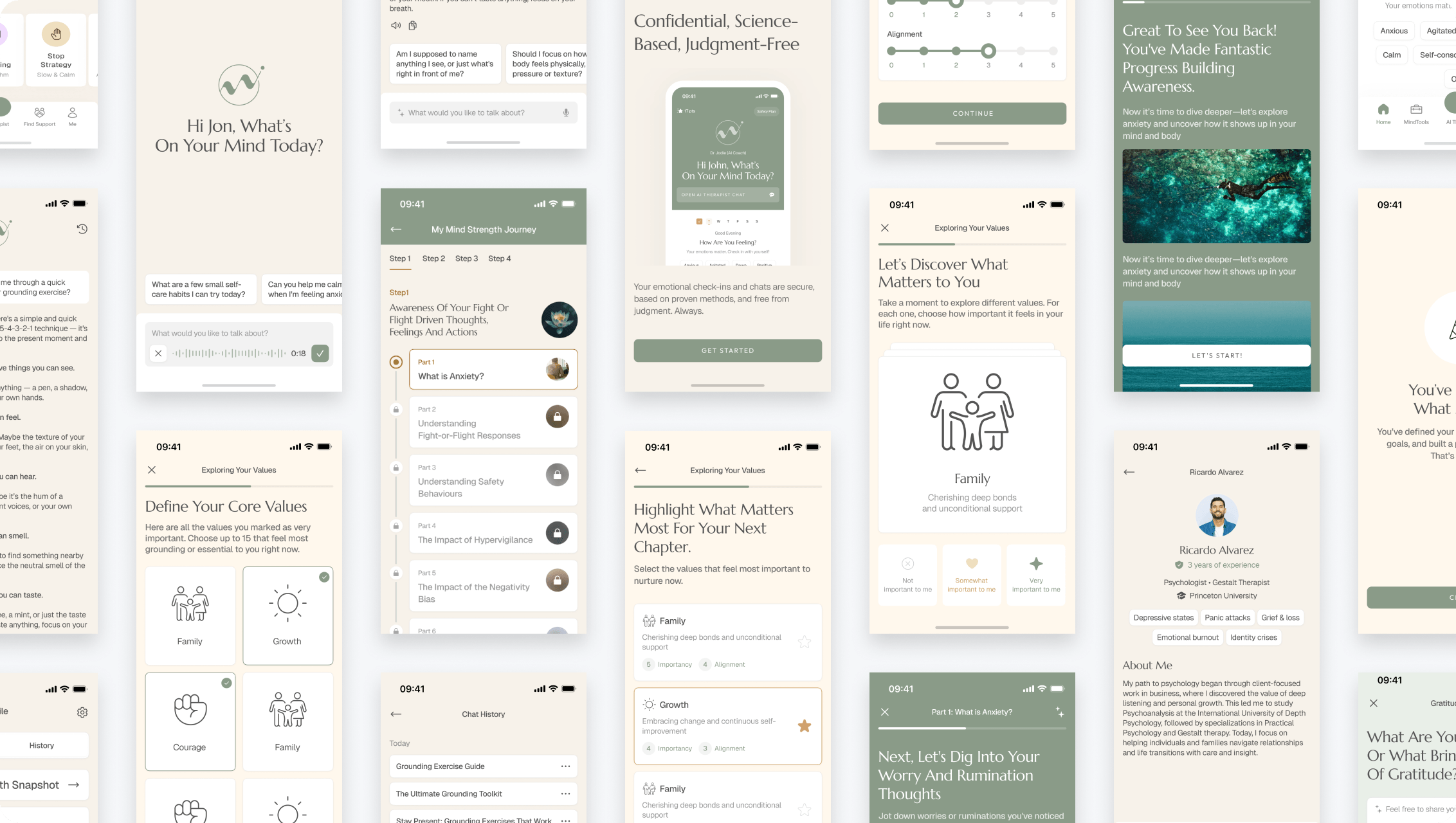The width and height of the screenshot is (1456, 823).
Task: Cancel voice recording with X button
Action: point(158,353)
